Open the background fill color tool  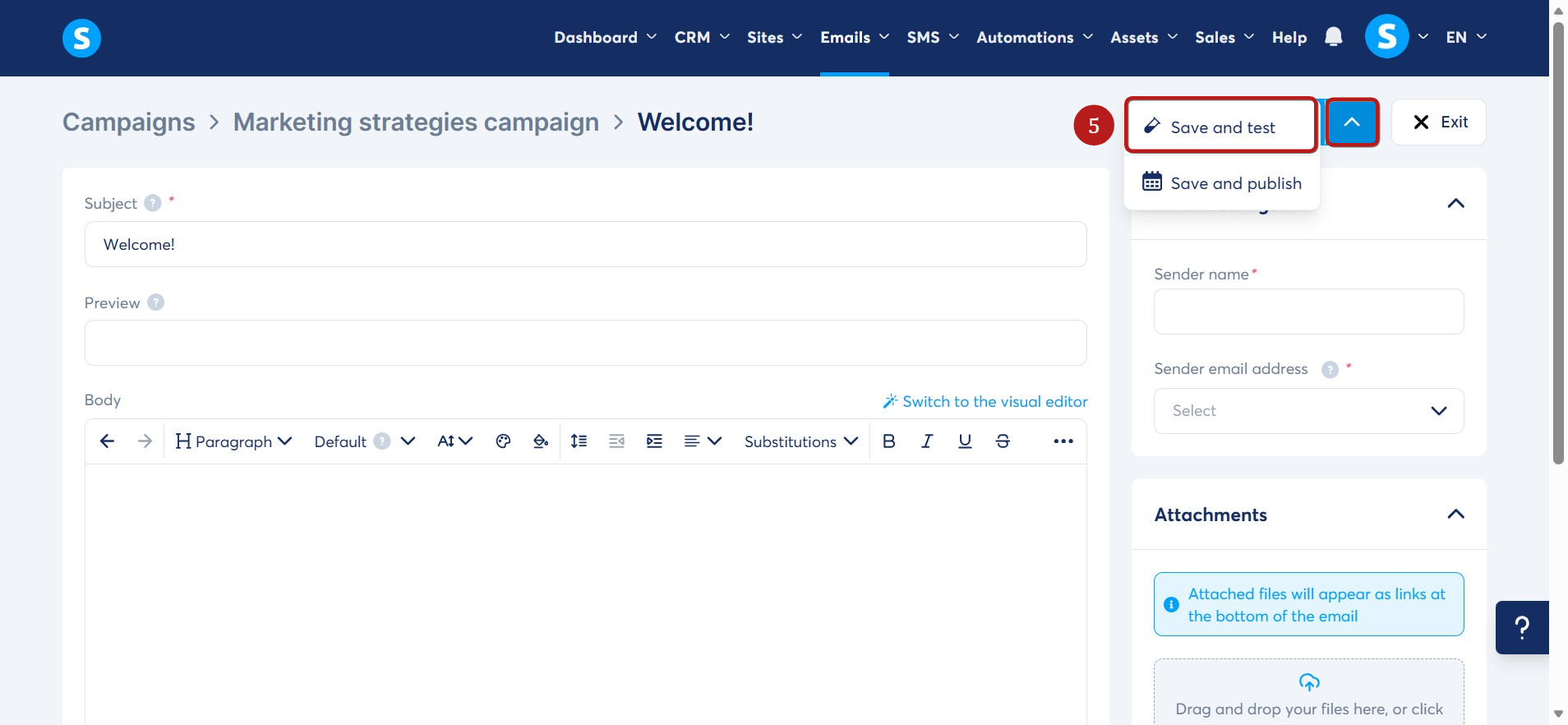(x=541, y=441)
